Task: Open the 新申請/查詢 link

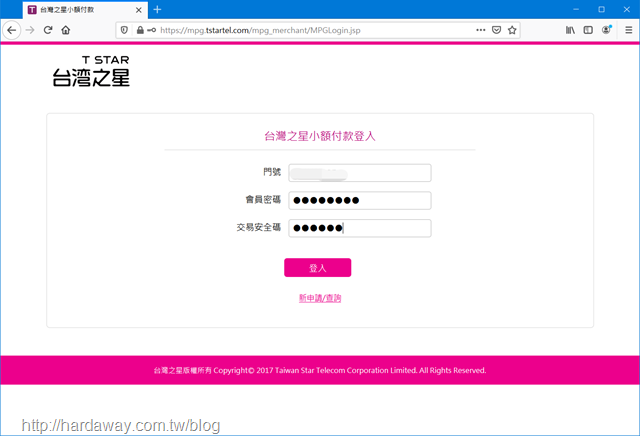Action: (320, 298)
